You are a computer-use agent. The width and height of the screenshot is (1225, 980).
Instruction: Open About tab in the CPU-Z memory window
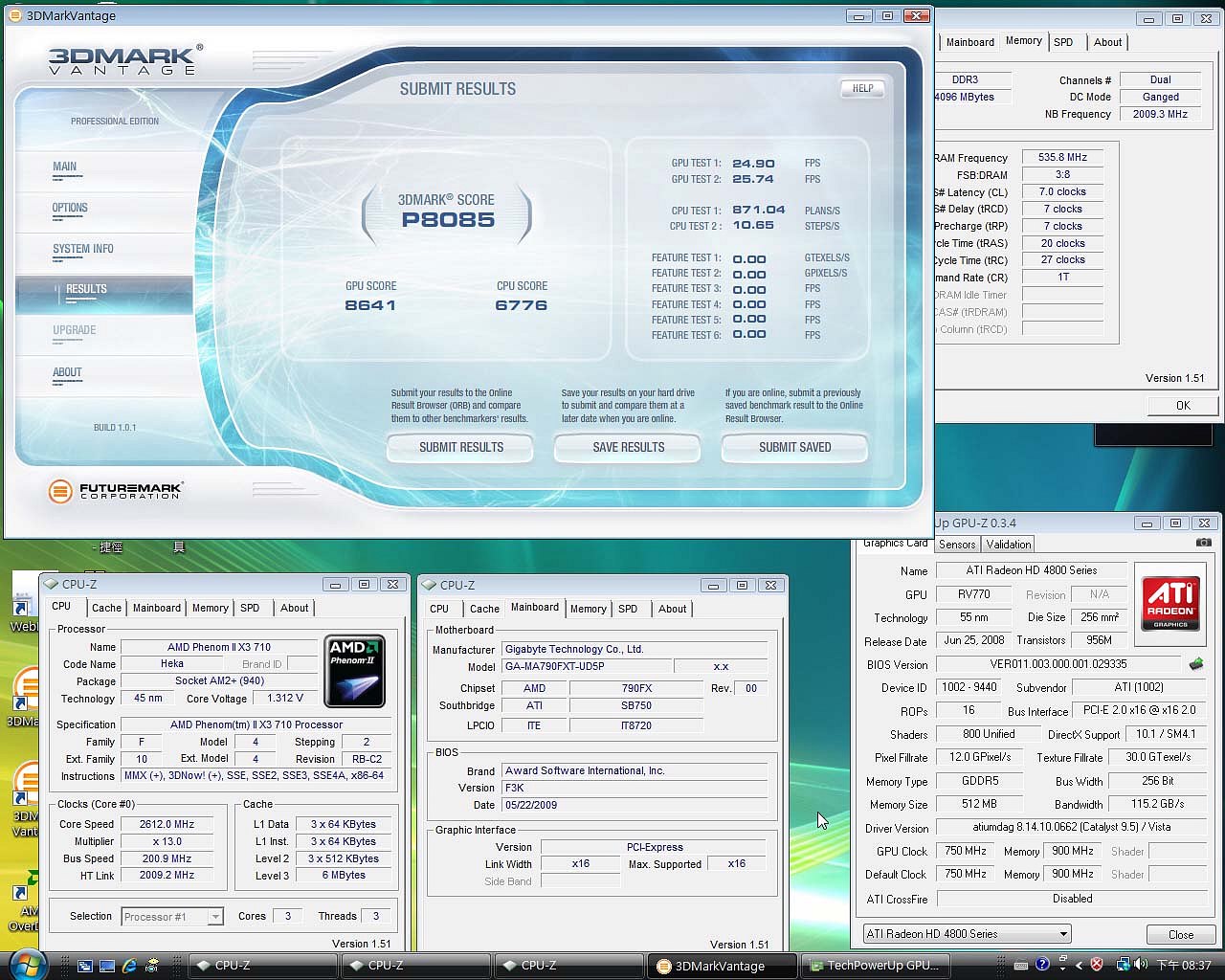1107,42
